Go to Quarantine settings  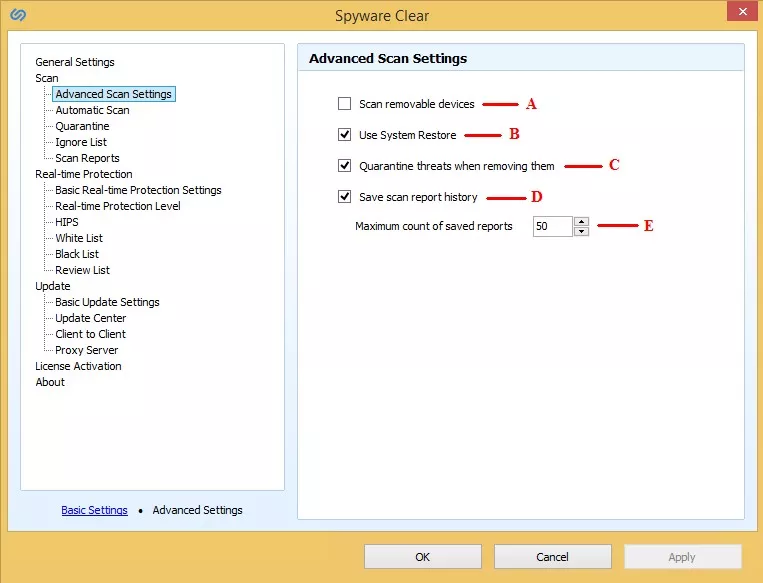[x=82, y=127]
